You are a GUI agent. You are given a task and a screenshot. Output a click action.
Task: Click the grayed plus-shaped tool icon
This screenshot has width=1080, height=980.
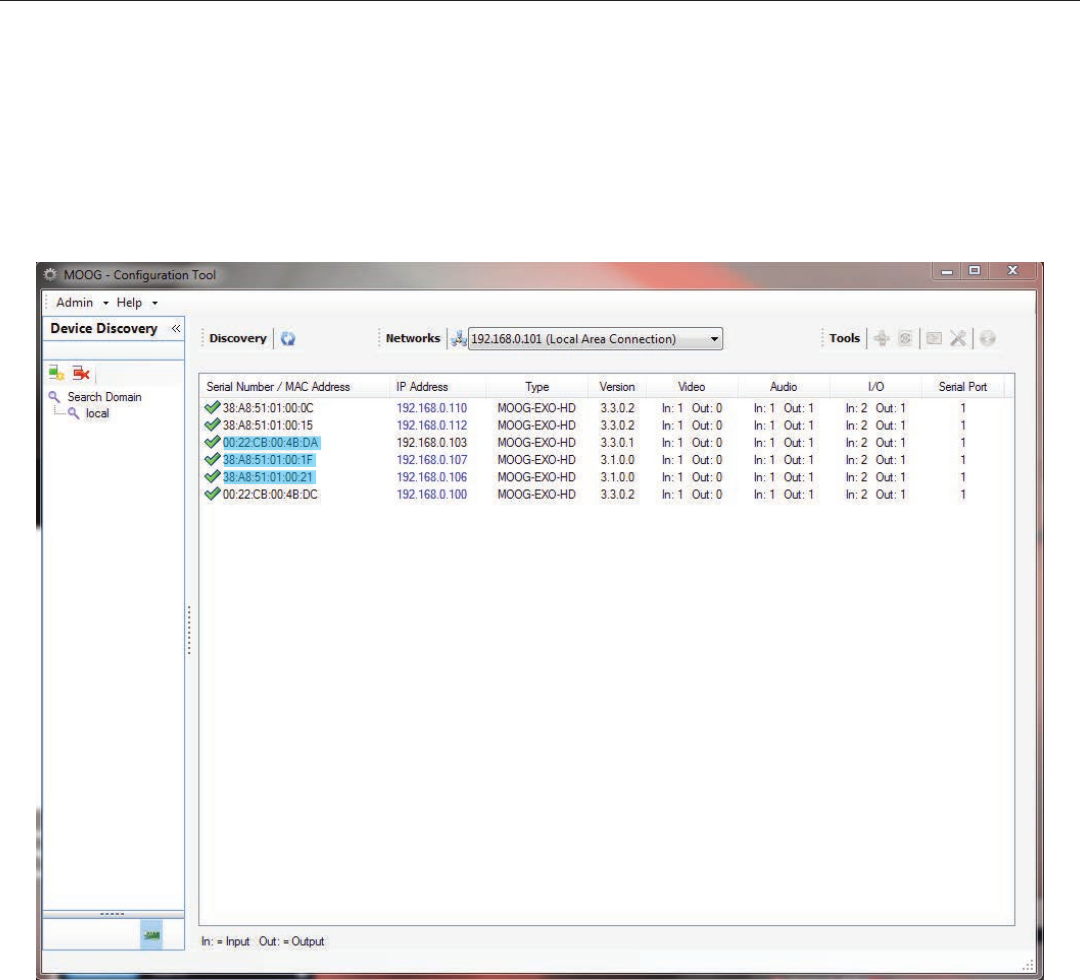point(882,338)
